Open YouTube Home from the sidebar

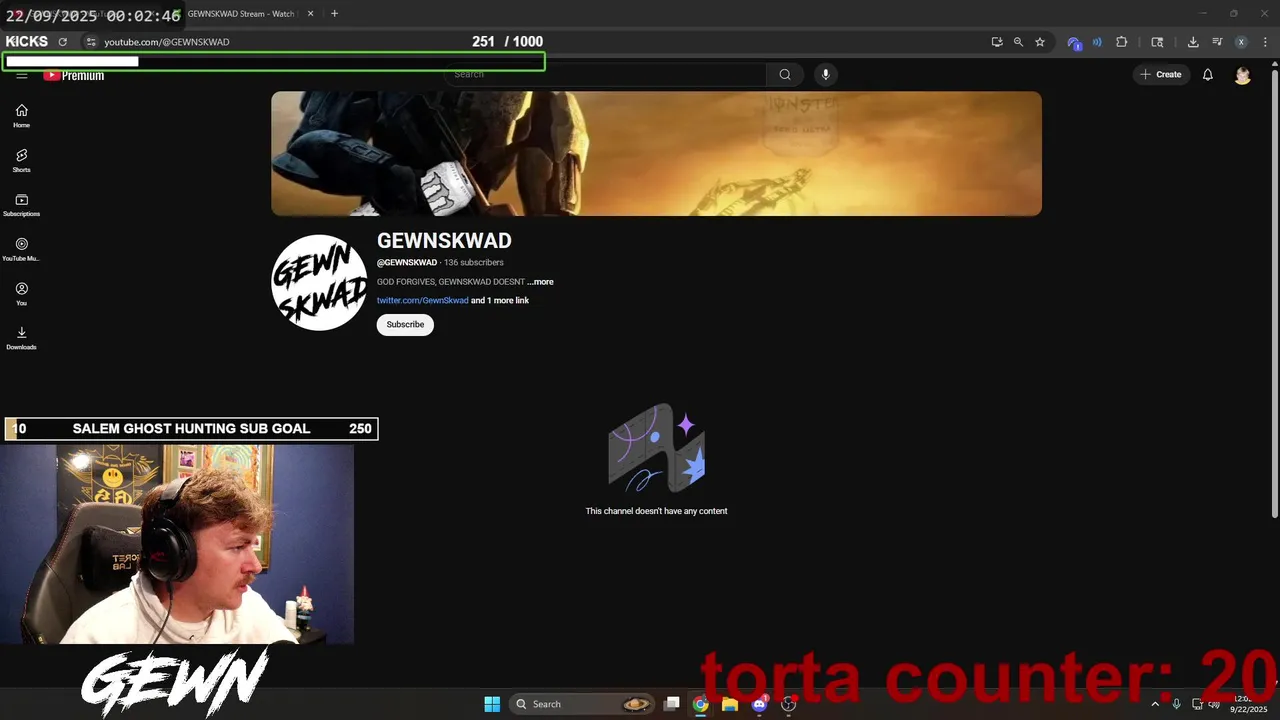21,116
